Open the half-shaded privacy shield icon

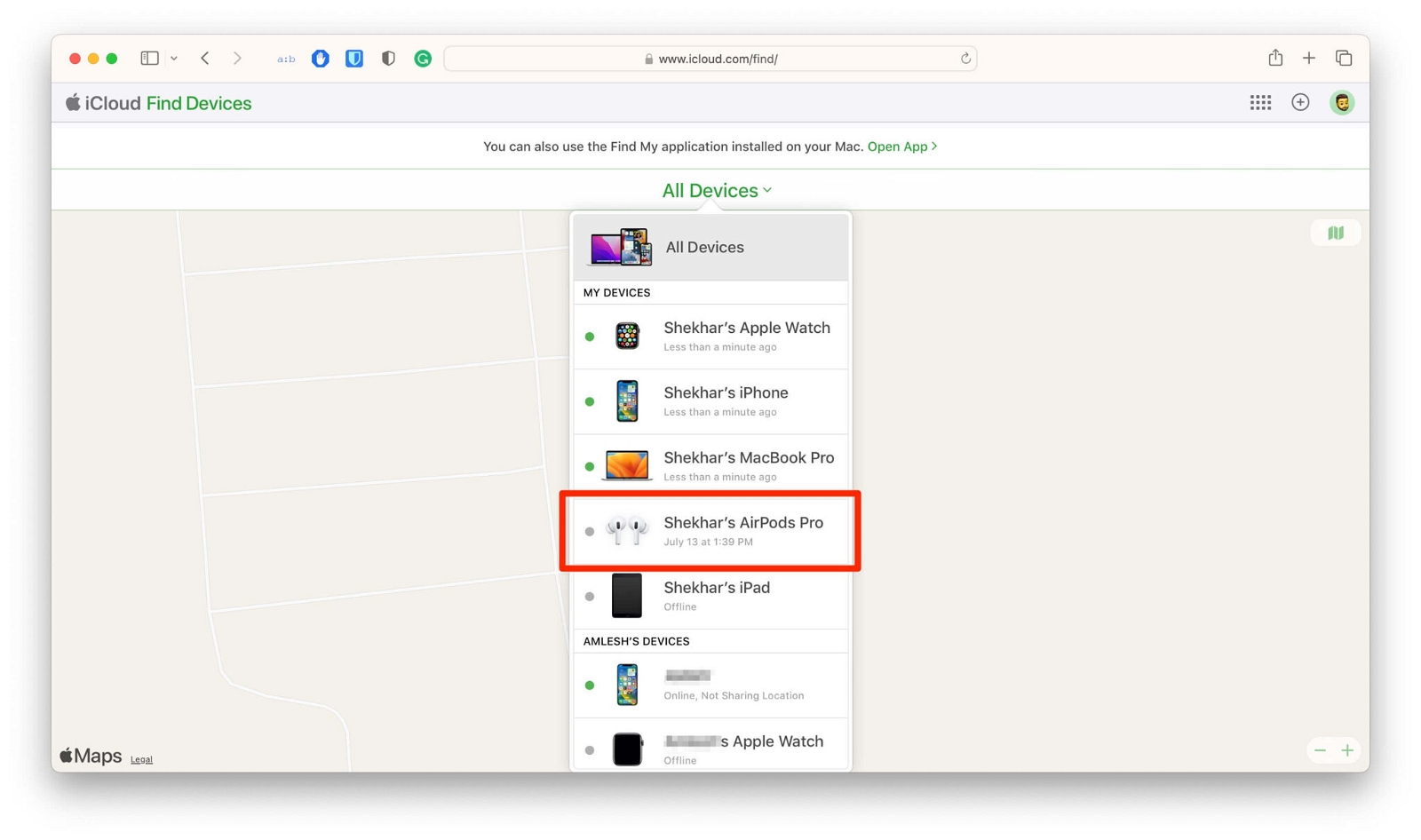click(x=388, y=59)
